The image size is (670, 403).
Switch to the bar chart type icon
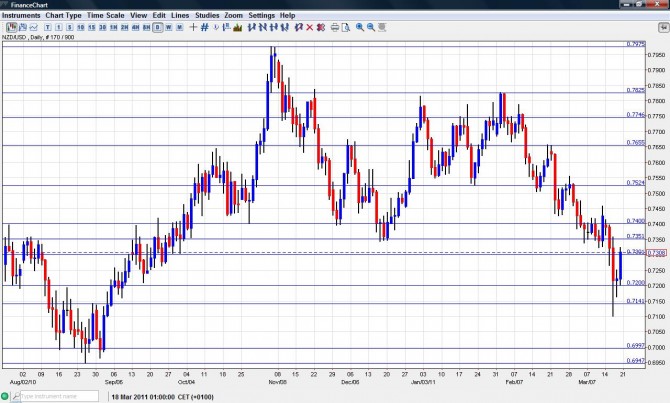pyautogui.click(x=23, y=27)
